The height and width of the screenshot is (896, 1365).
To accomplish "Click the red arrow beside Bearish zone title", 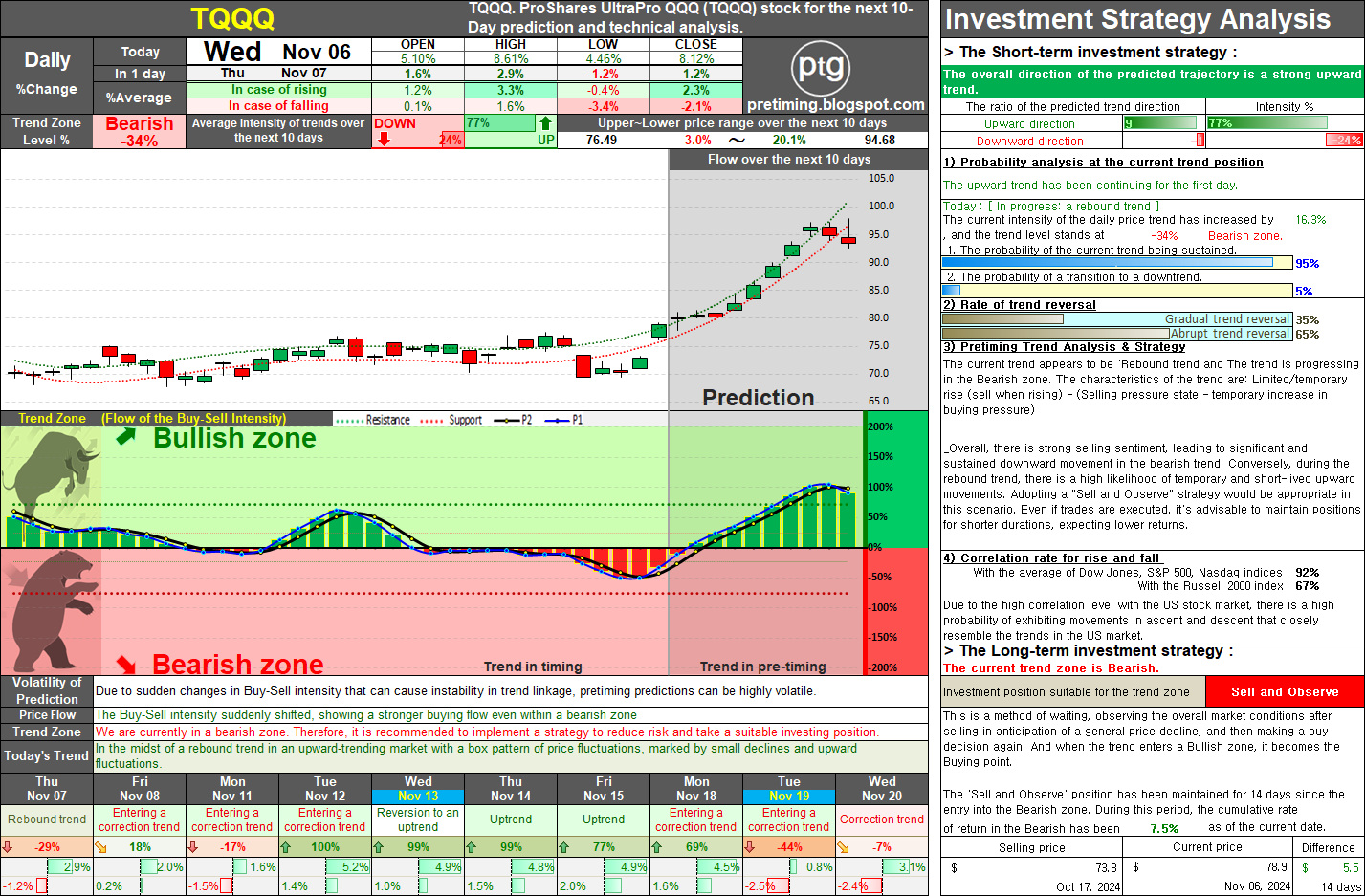I will pyautogui.click(x=126, y=664).
